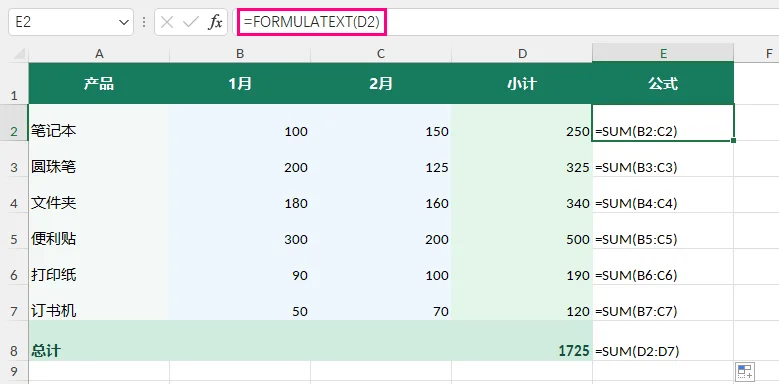779x384 pixels.
Task: Select 文件夹 February value 160
Action: tap(381, 195)
